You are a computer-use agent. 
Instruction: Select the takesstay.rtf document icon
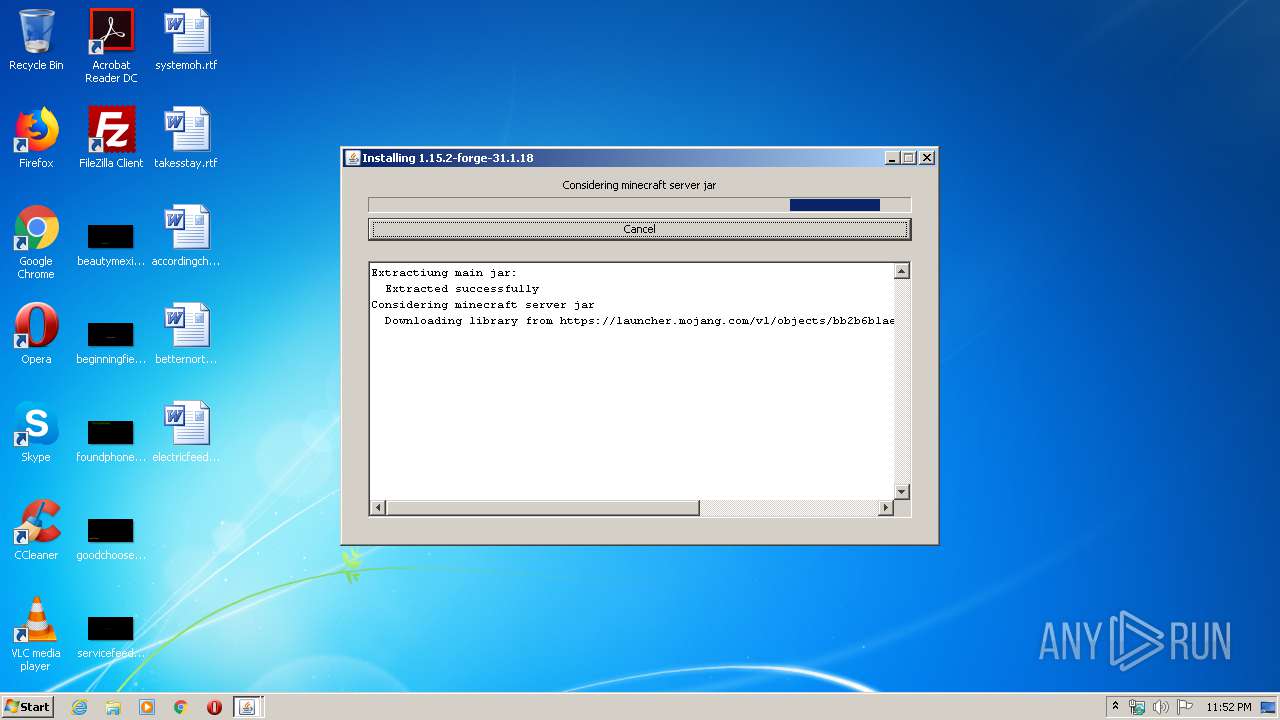(186, 138)
